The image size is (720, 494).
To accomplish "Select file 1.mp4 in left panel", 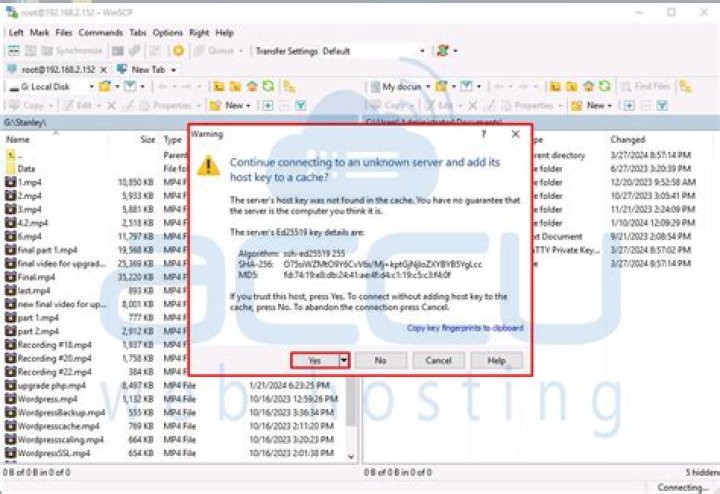I will (29, 182).
